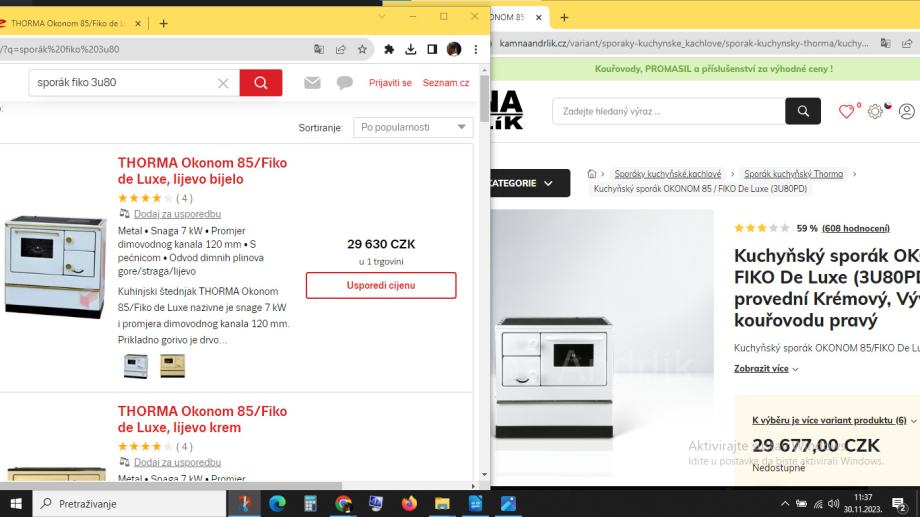
Task: Open the Chrome profile avatar
Action: tap(454, 49)
